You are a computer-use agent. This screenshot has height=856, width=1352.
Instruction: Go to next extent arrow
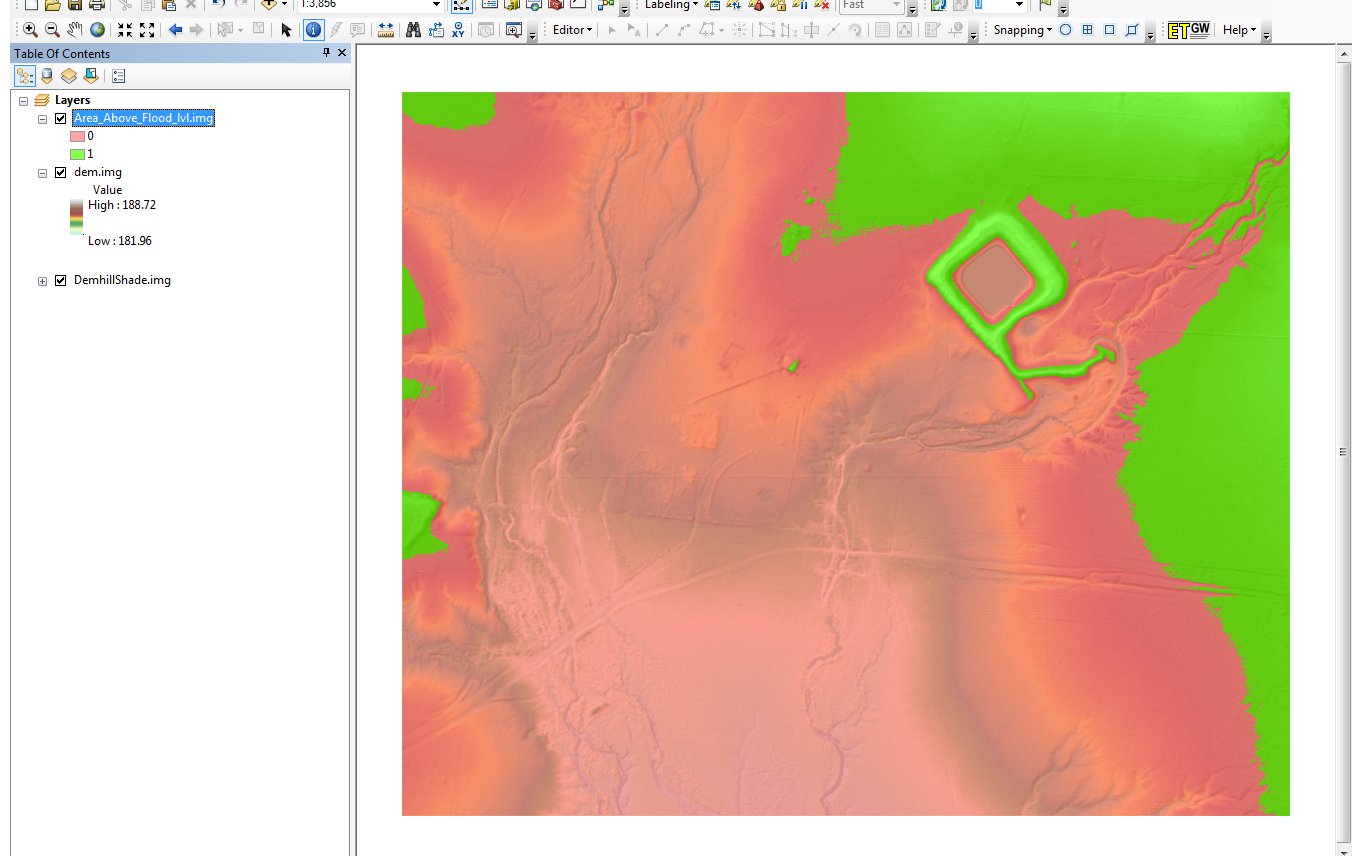click(x=196, y=30)
